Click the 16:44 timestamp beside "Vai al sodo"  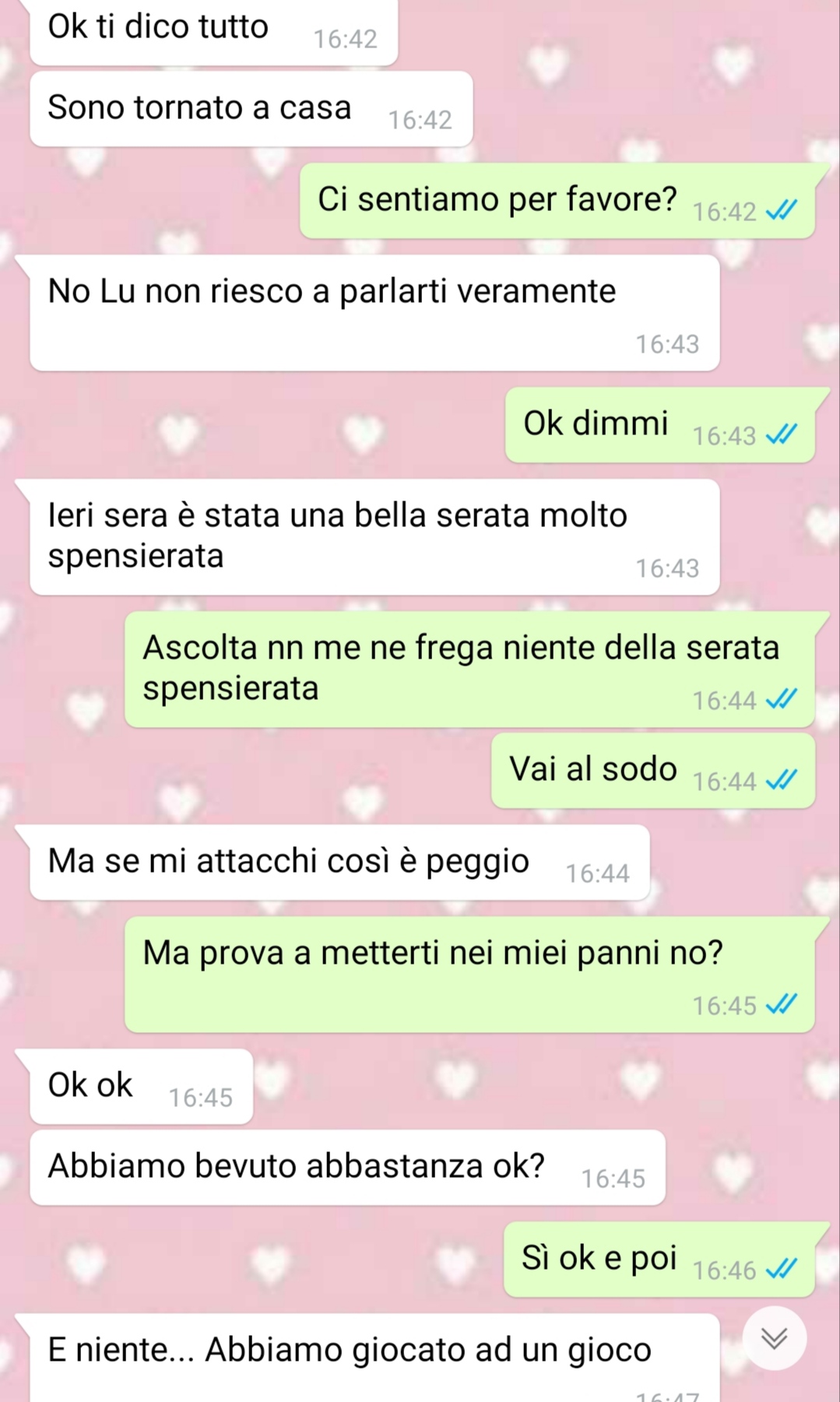click(724, 782)
